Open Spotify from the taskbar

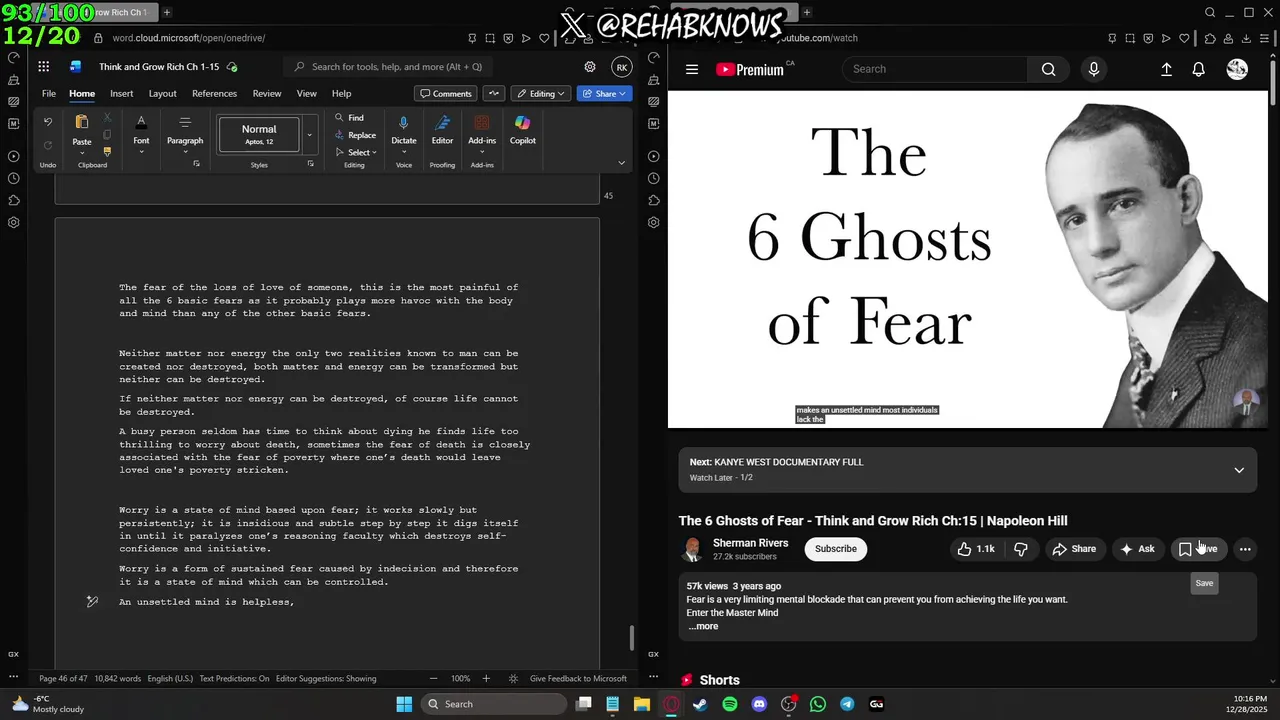[x=730, y=704]
